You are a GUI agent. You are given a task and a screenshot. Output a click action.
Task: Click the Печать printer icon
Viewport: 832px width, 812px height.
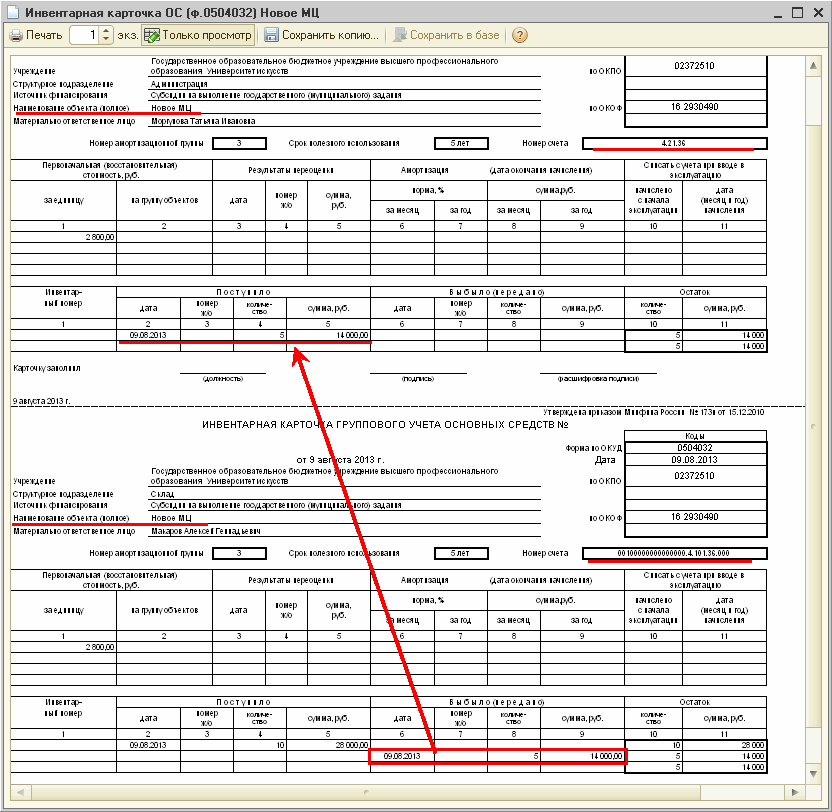tap(16, 36)
